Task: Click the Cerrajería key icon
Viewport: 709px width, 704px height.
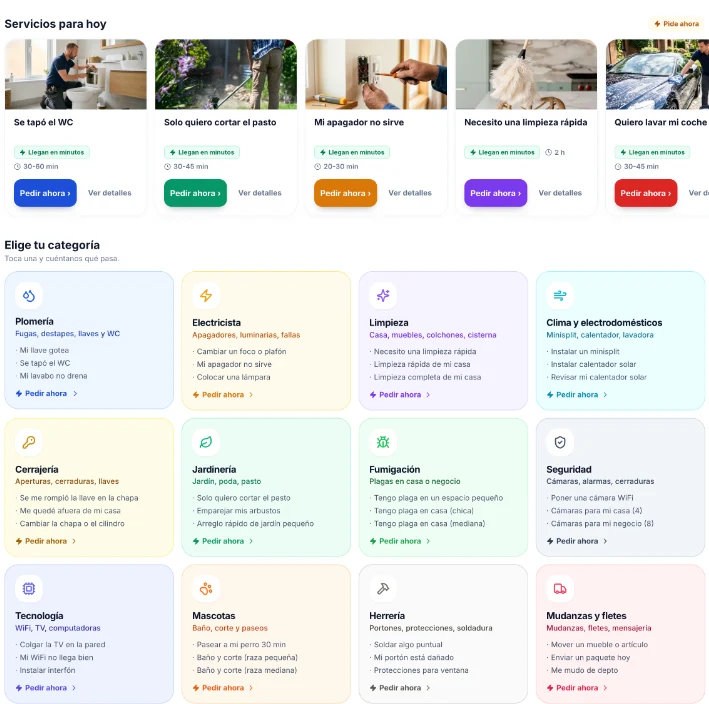Action: [29, 442]
